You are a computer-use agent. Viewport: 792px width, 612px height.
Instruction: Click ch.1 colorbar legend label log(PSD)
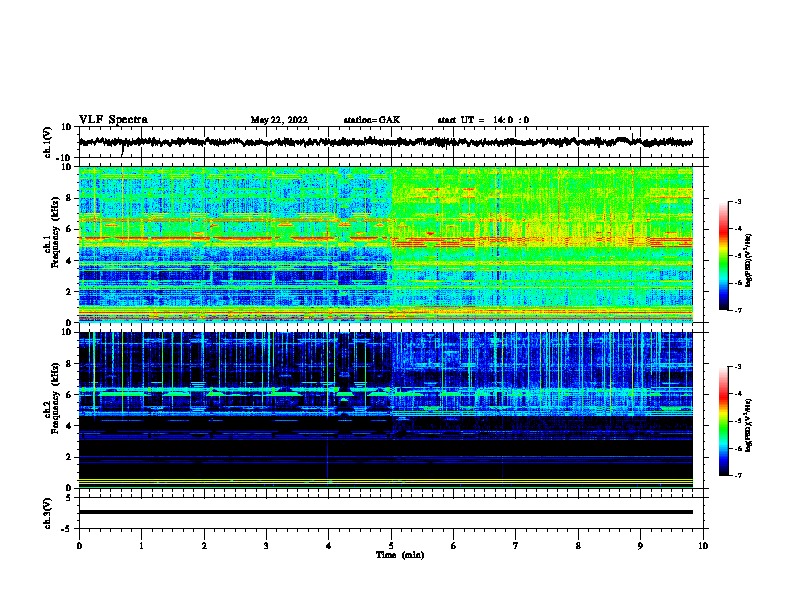(x=748, y=260)
